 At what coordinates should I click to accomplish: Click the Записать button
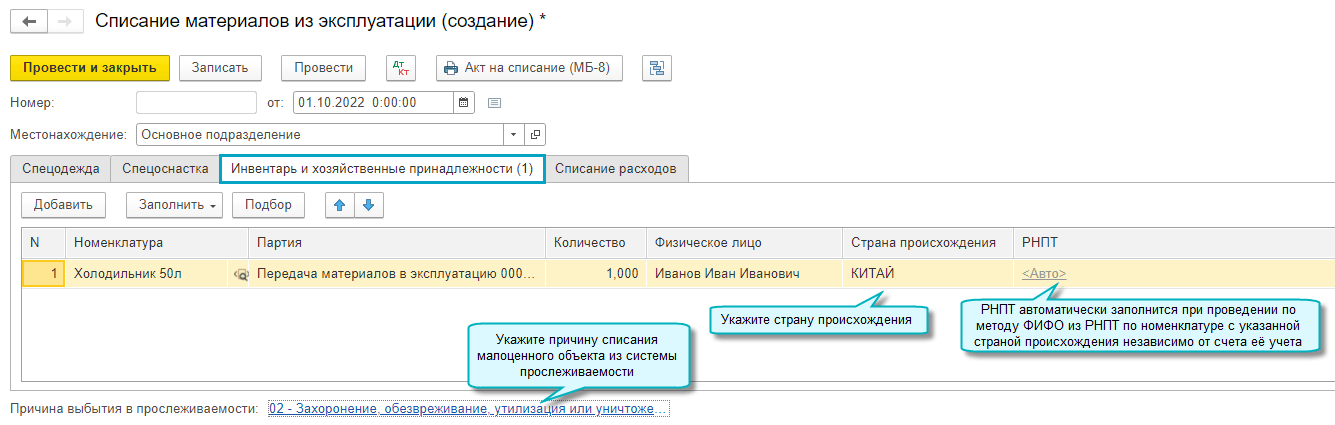220,67
